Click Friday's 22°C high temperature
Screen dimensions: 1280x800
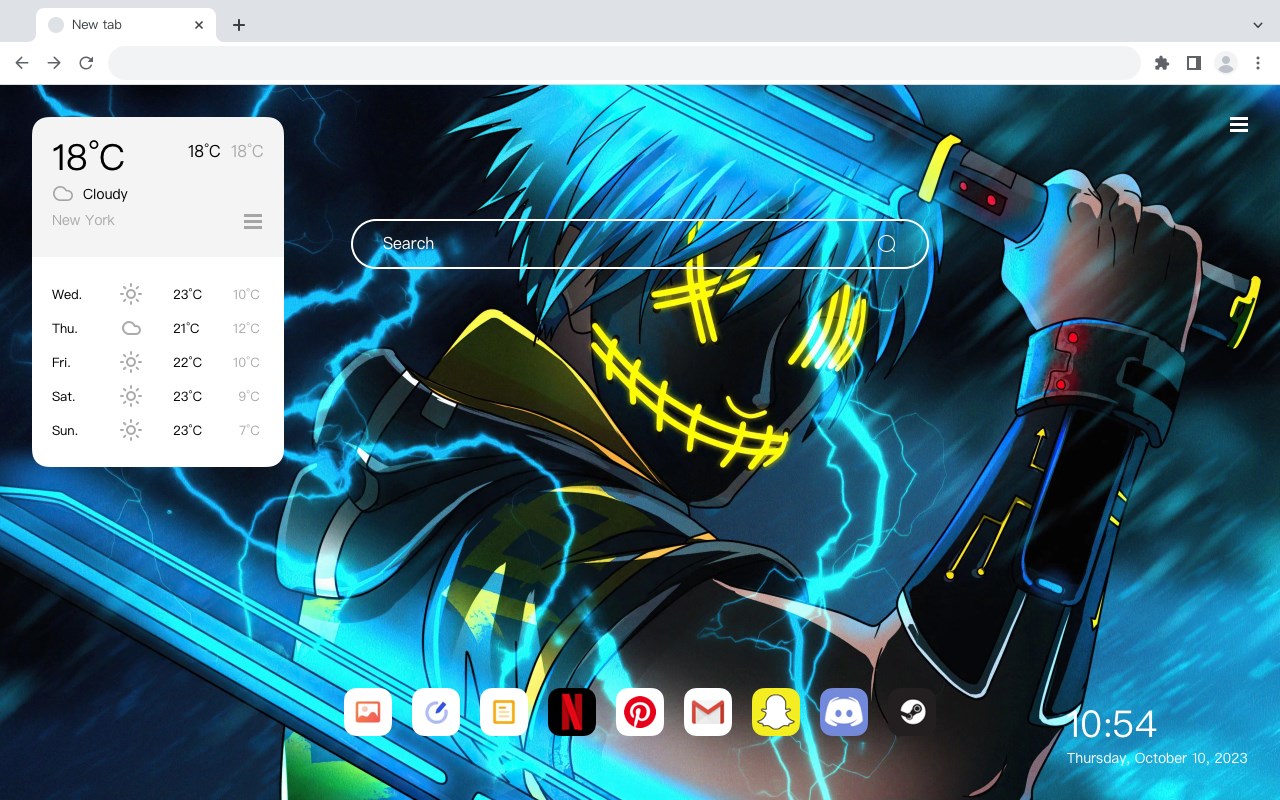coord(187,362)
